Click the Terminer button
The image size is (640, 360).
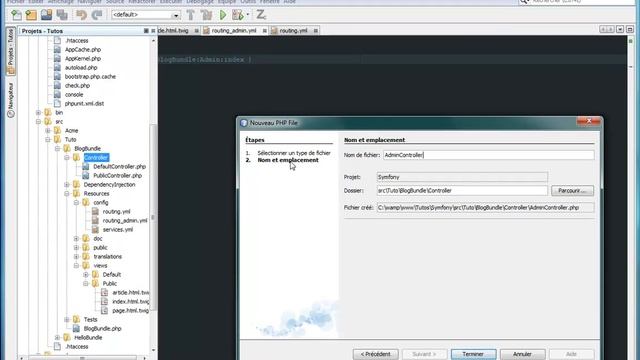(x=473, y=354)
